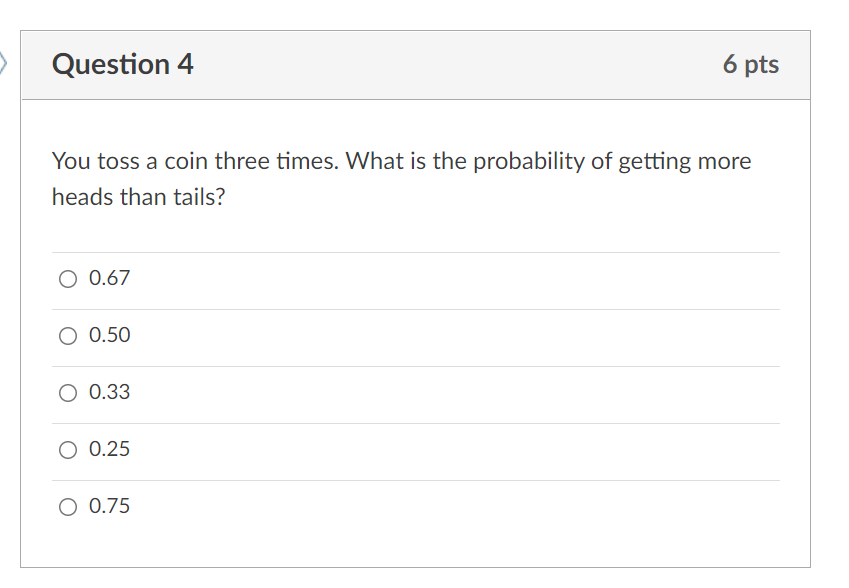
Task: Click the answer row containing 0.25
Action: tap(400, 450)
